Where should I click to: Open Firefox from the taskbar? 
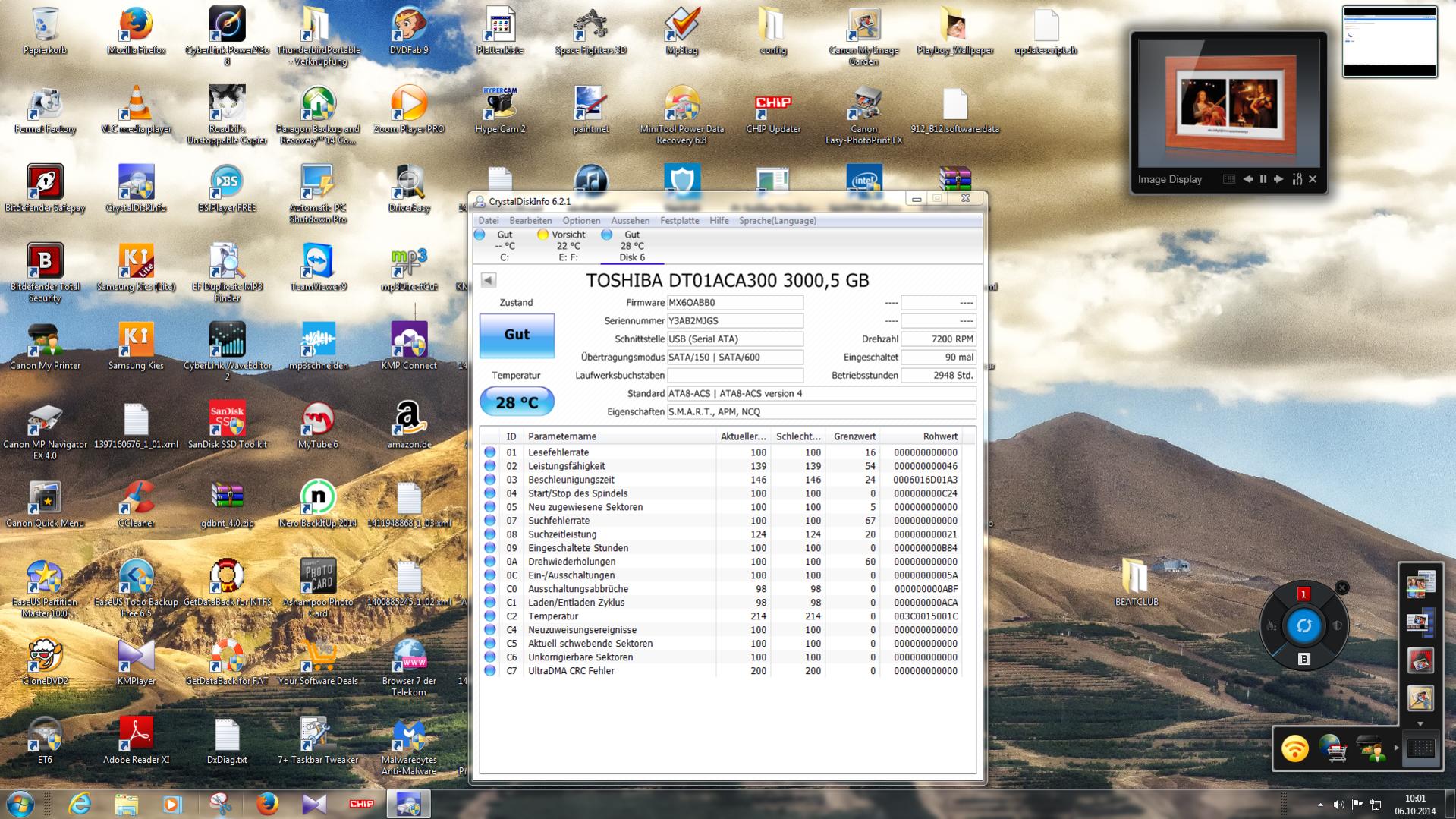[267, 804]
